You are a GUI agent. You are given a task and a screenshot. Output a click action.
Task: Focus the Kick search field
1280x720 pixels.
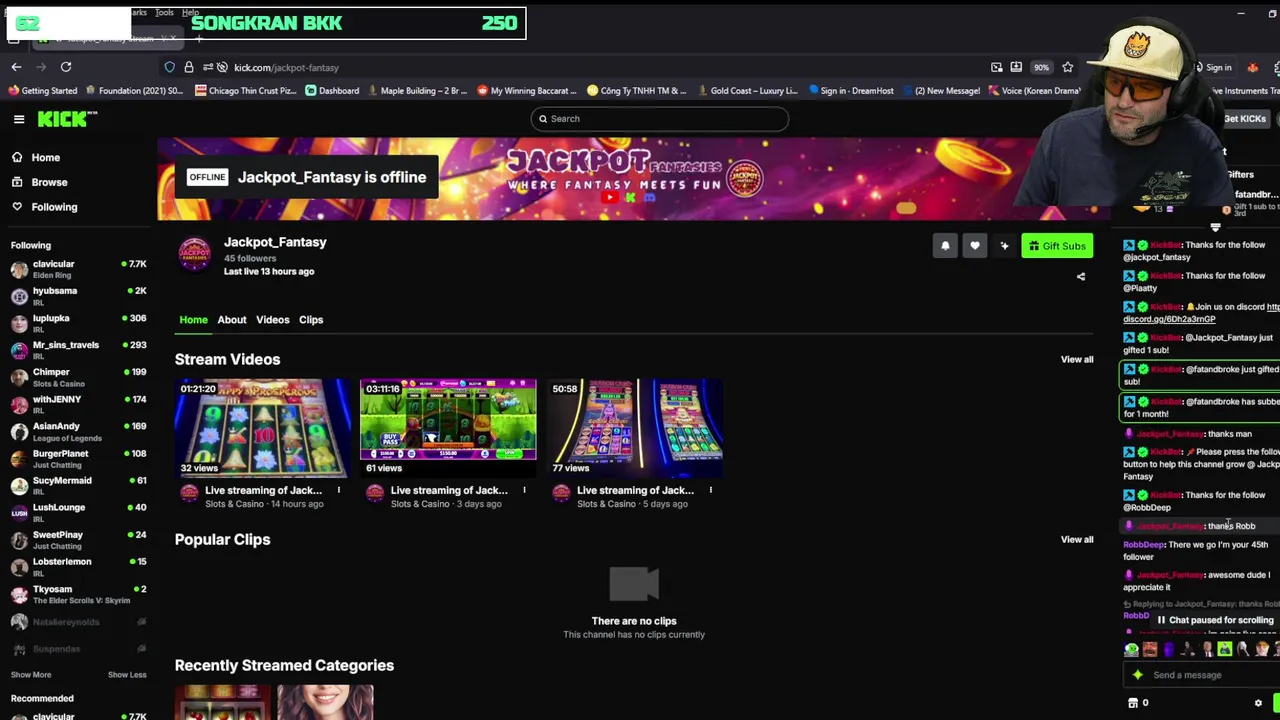point(660,119)
